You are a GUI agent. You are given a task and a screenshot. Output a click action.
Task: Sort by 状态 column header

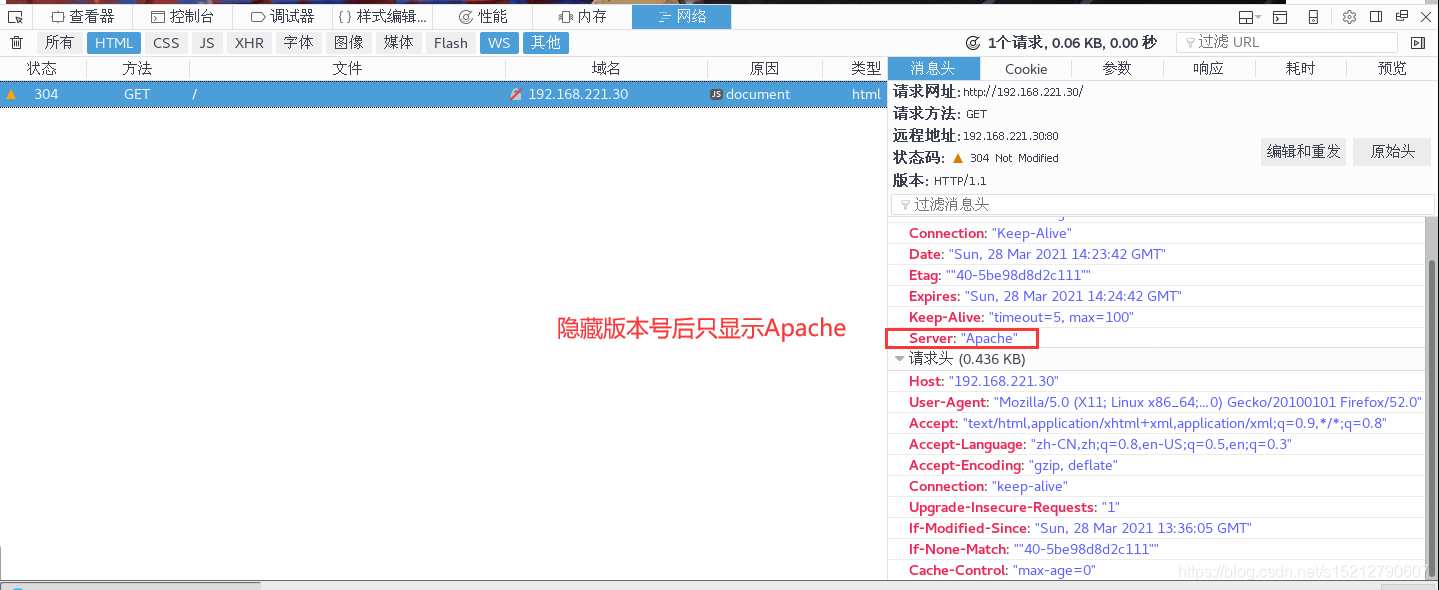(43, 68)
